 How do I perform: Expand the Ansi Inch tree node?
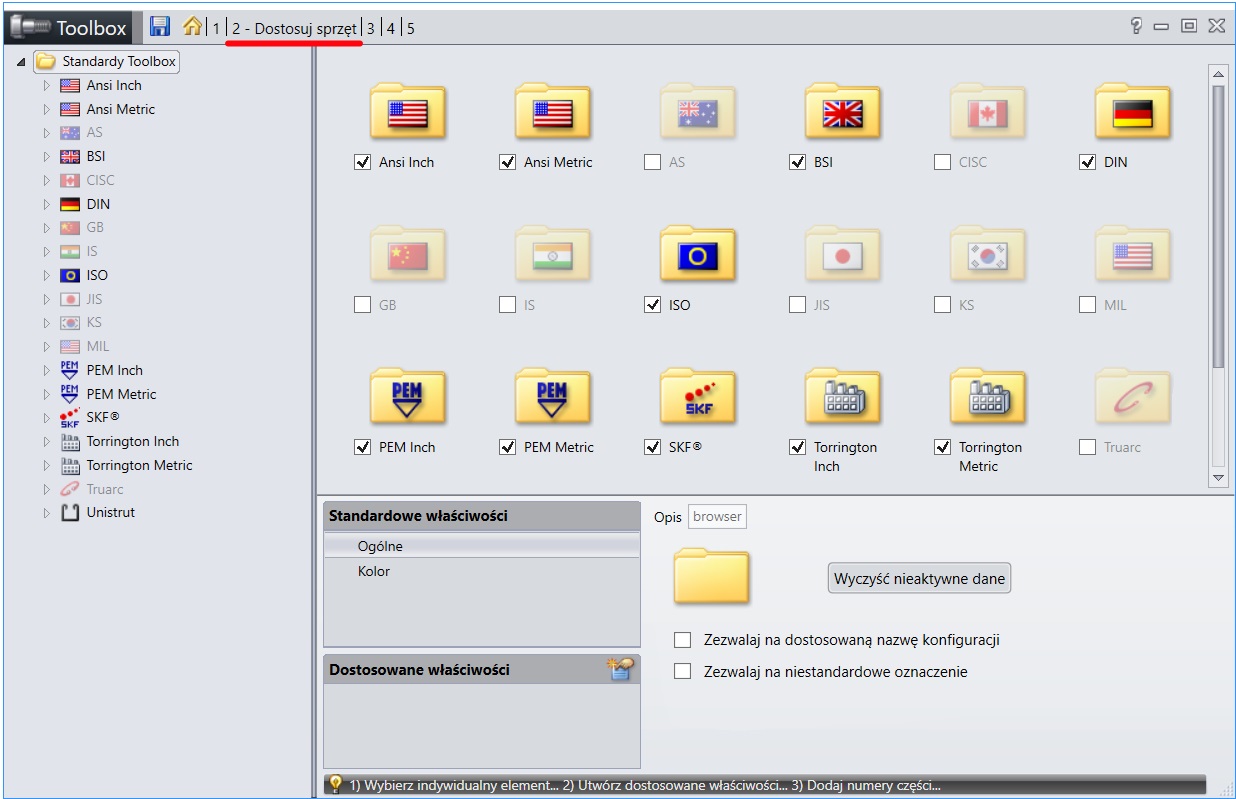click(x=46, y=86)
